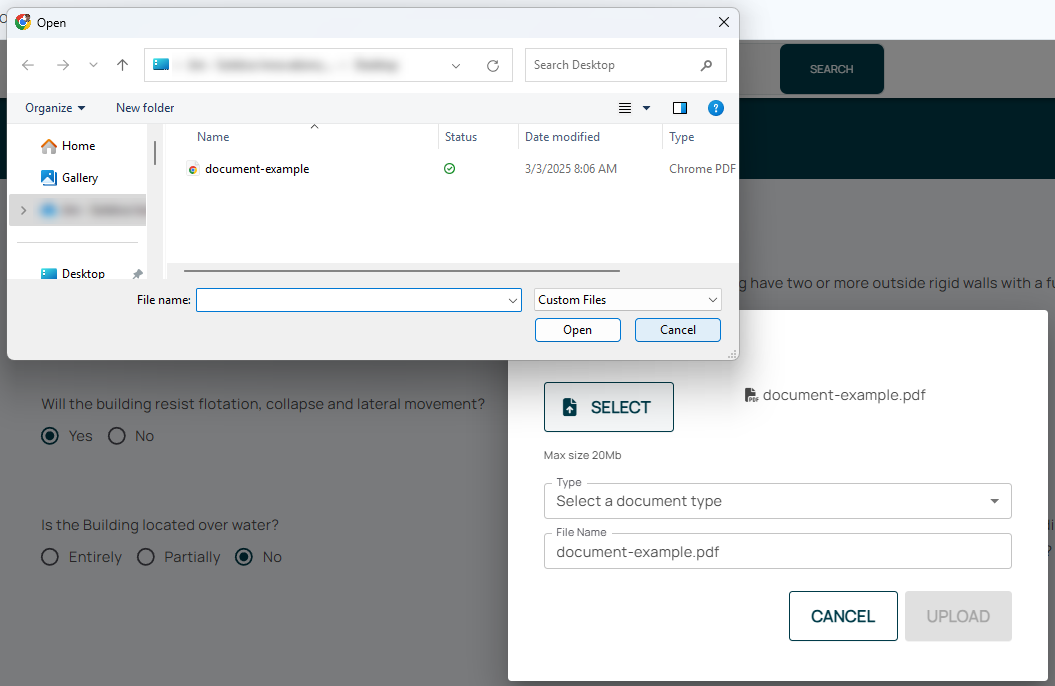The height and width of the screenshot is (686, 1055).
Task: Click the File name text field
Action: pyautogui.click(x=352, y=300)
